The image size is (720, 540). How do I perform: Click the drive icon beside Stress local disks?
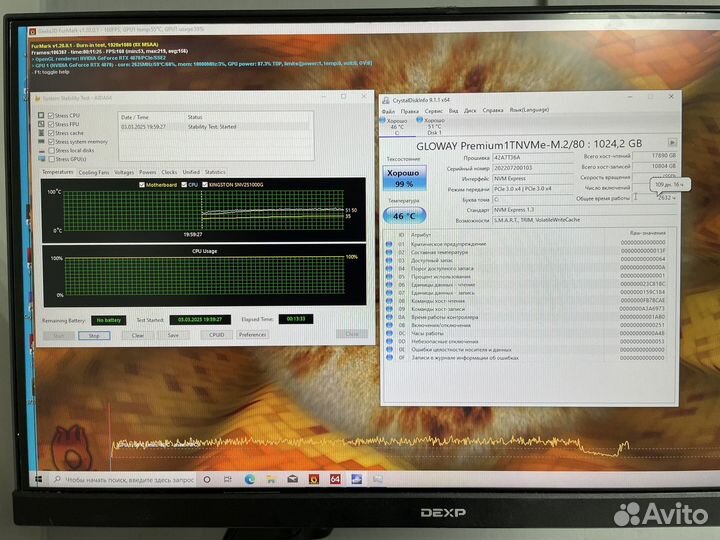coord(41,151)
